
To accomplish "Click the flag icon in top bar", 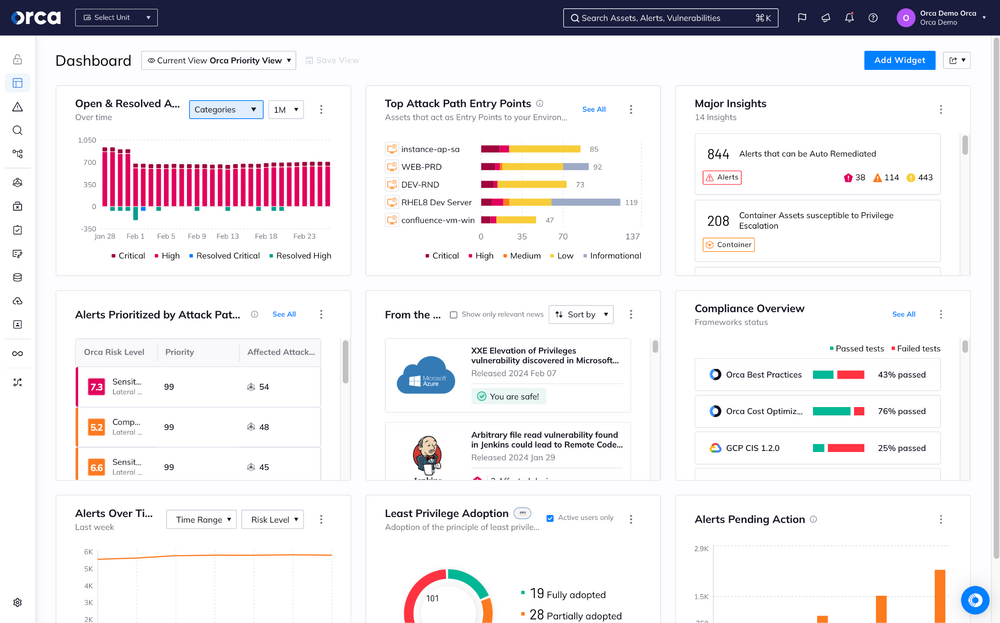I will tap(802, 18).
